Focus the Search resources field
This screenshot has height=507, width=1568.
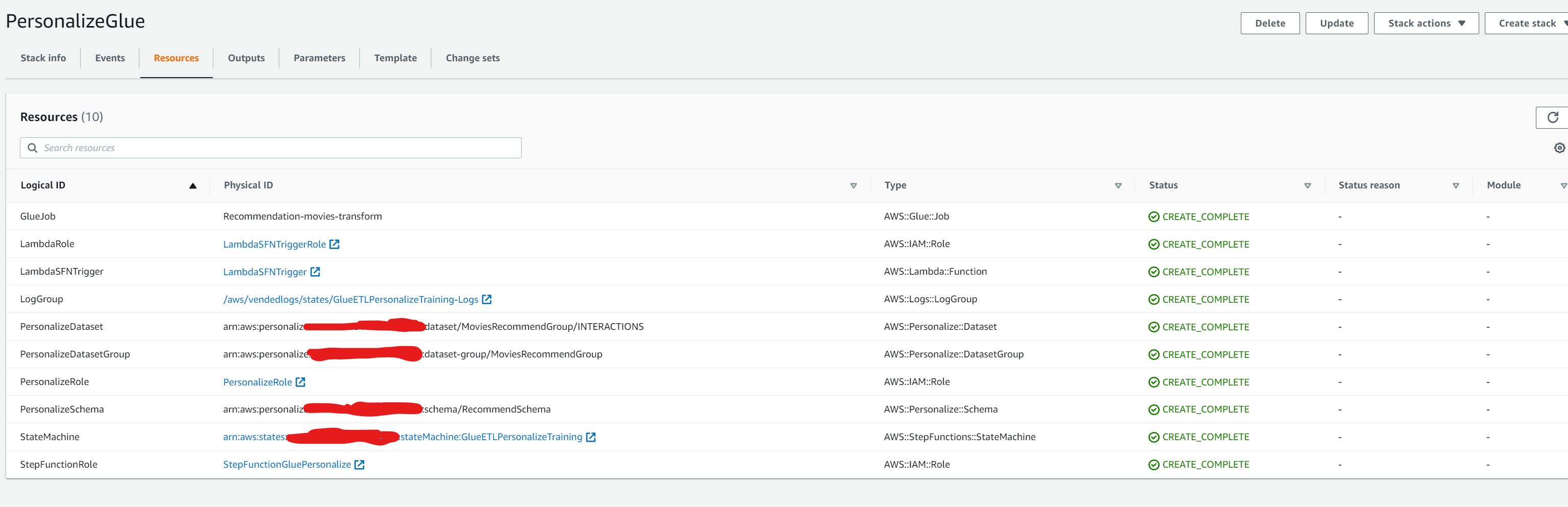[x=271, y=148]
